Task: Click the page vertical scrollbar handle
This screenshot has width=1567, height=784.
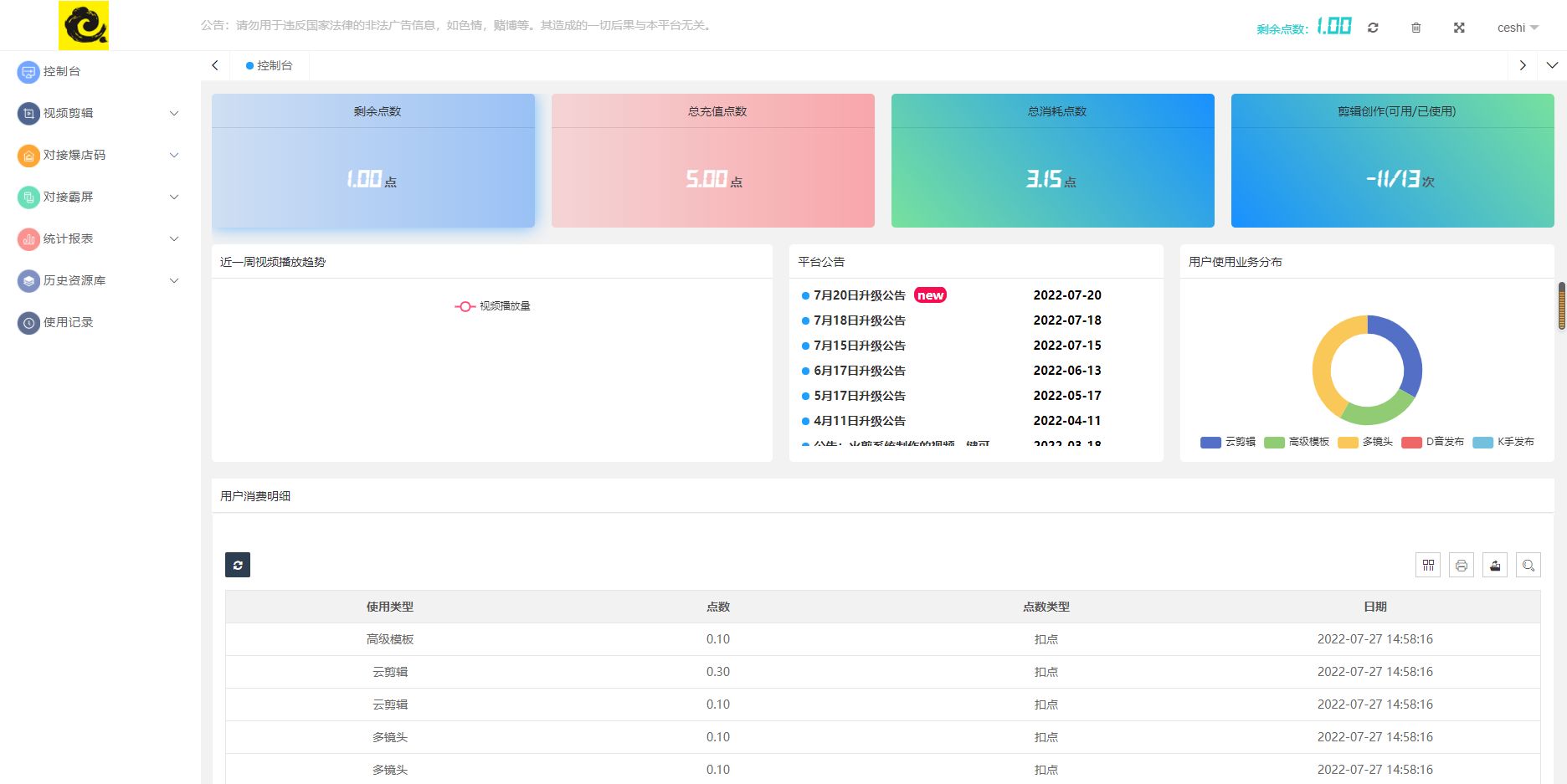Action: (1561, 306)
